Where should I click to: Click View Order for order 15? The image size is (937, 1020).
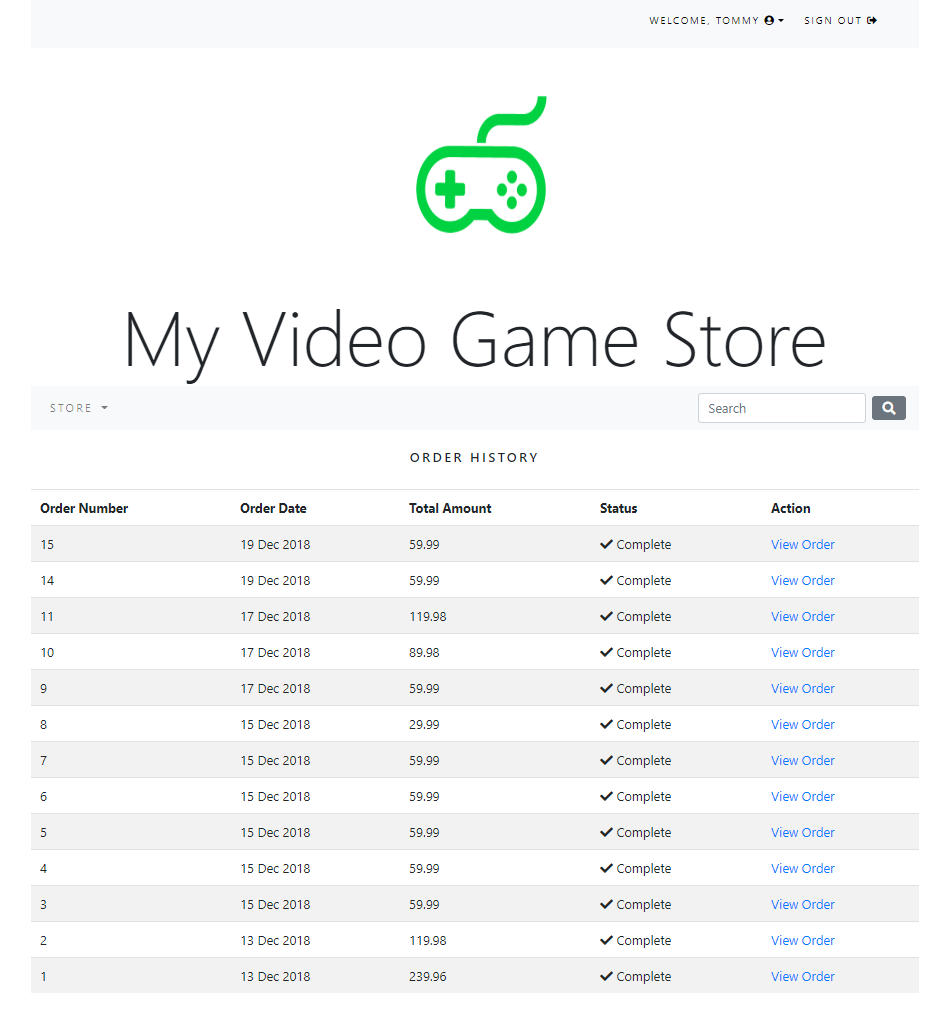point(802,544)
